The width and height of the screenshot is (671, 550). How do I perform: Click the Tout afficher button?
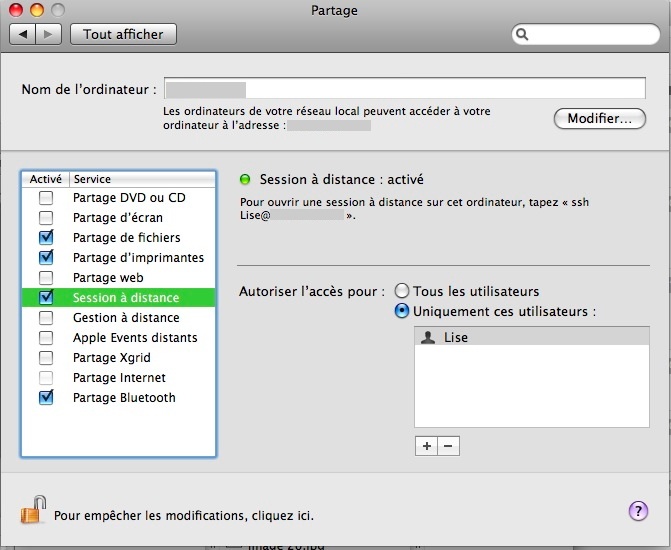pos(123,34)
